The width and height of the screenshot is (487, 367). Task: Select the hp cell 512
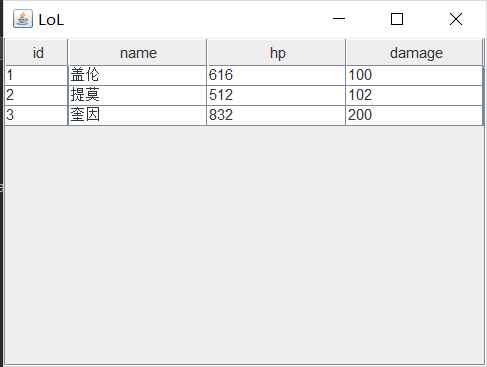(276, 95)
